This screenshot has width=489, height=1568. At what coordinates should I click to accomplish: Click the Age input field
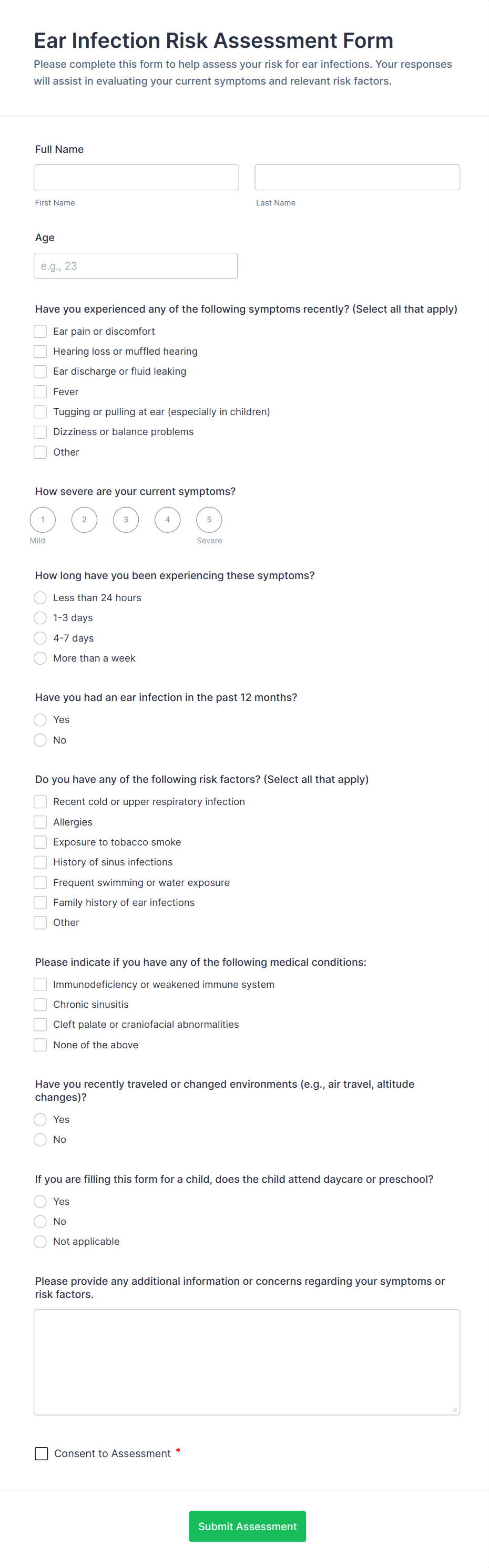point(135,265)
